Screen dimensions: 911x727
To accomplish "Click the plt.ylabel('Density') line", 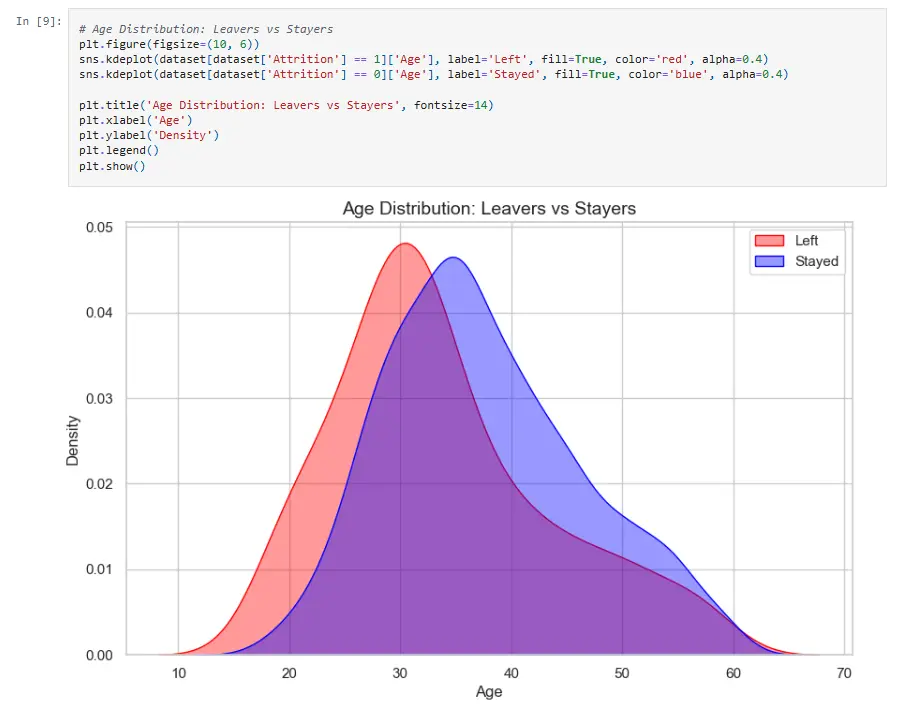I will [149, 135].
